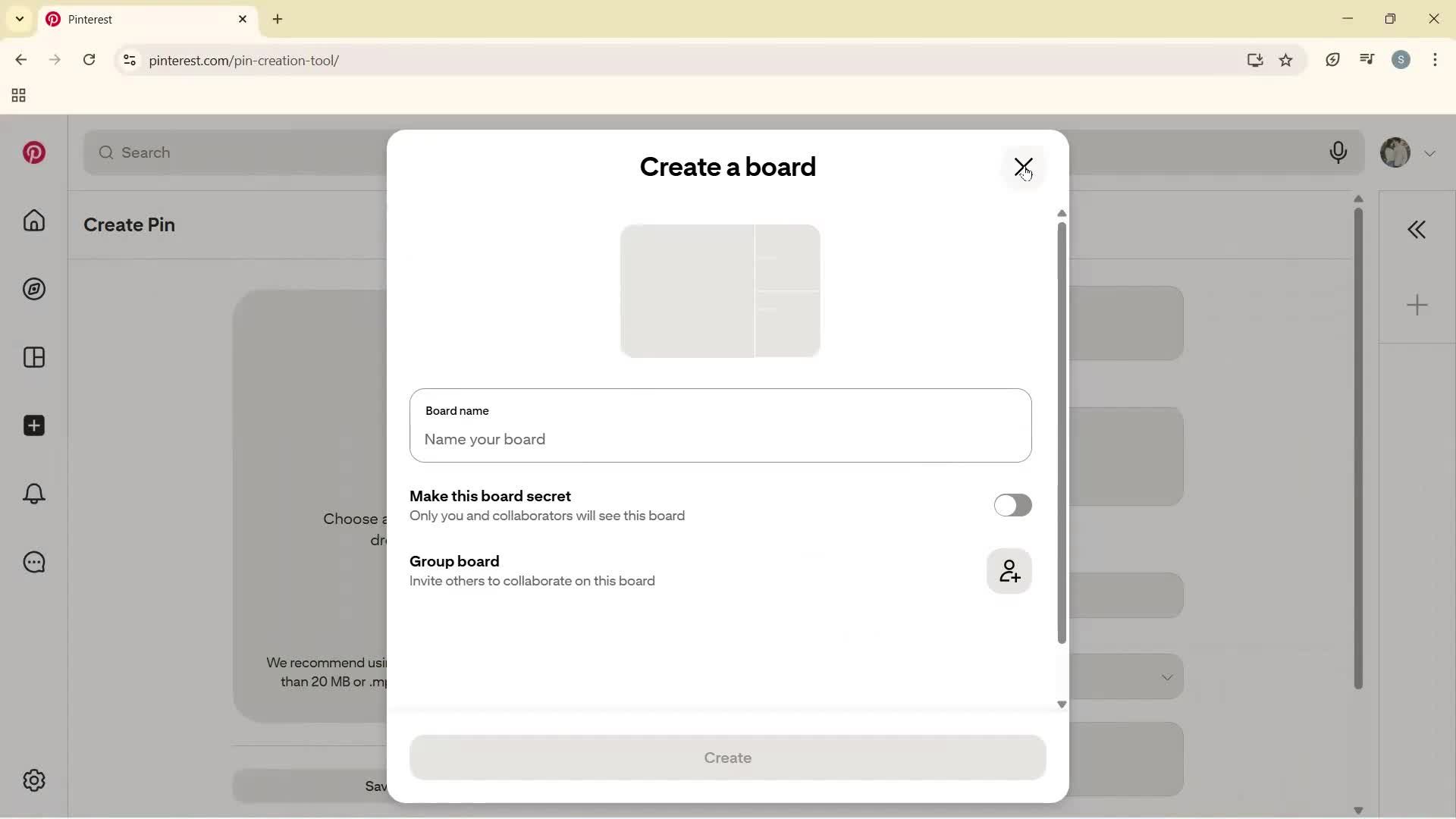Close the Create a board dialog

[x=1024, y=166]
